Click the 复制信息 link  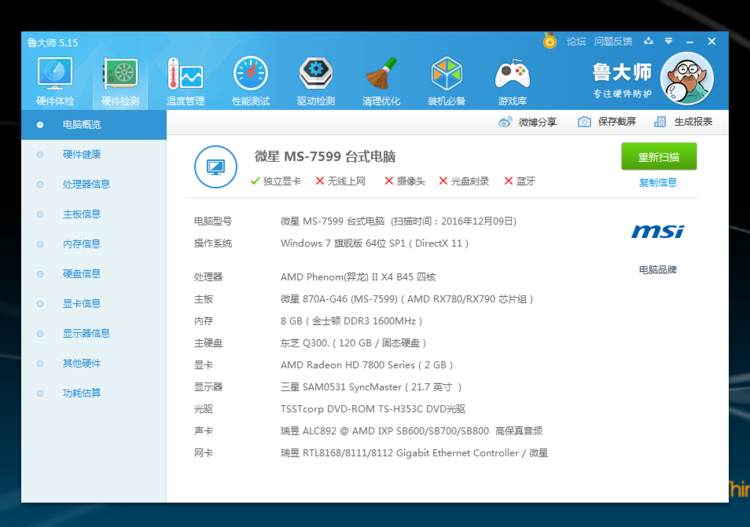click(x=658, y=183)
